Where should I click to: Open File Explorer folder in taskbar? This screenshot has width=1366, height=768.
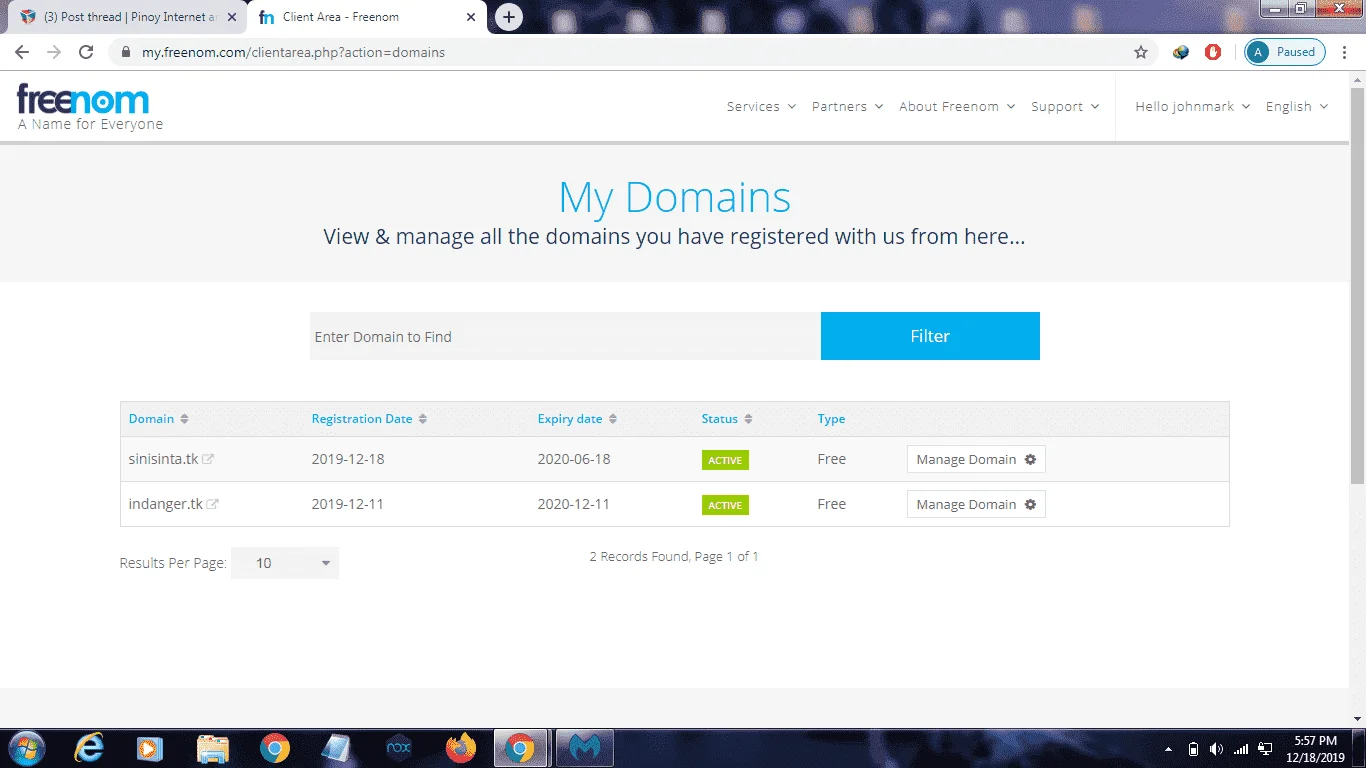coord(213,748)
